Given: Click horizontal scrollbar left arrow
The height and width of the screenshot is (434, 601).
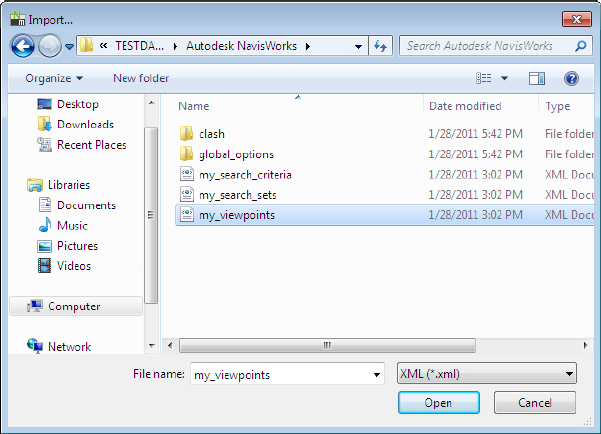Looking at the screenshot, I should tap(170, 345).
